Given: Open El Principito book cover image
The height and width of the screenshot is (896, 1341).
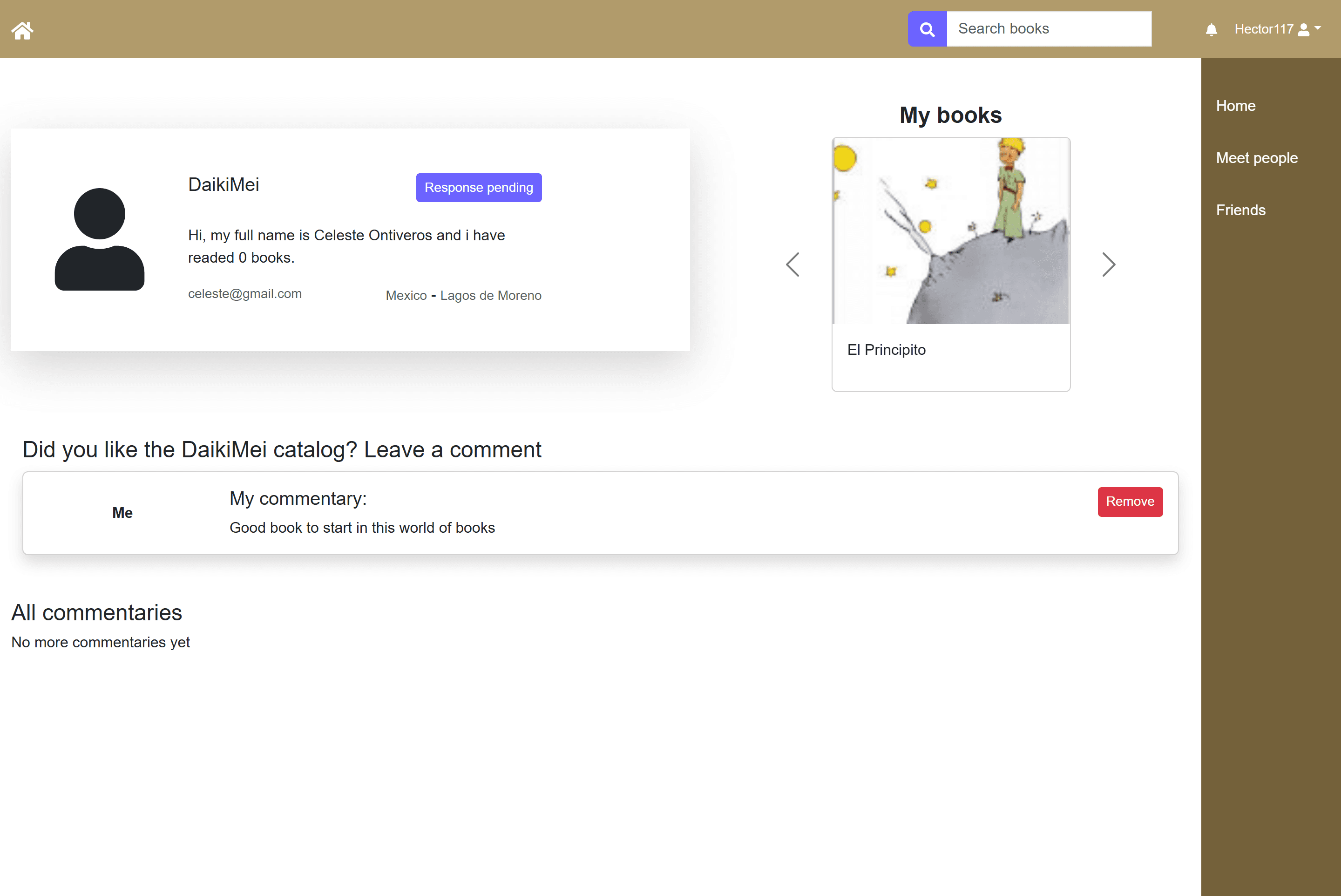Looking at the screenshot, I should click(951, 231).
